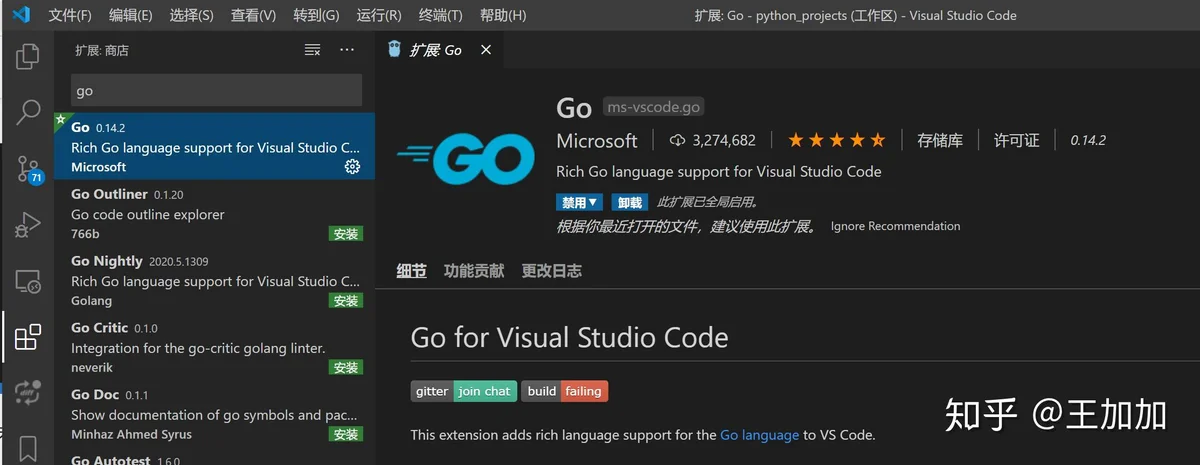Select the Go Nightly extension row
The width and height of the screenshot is (1200, 465).
(x=214, y=280)
